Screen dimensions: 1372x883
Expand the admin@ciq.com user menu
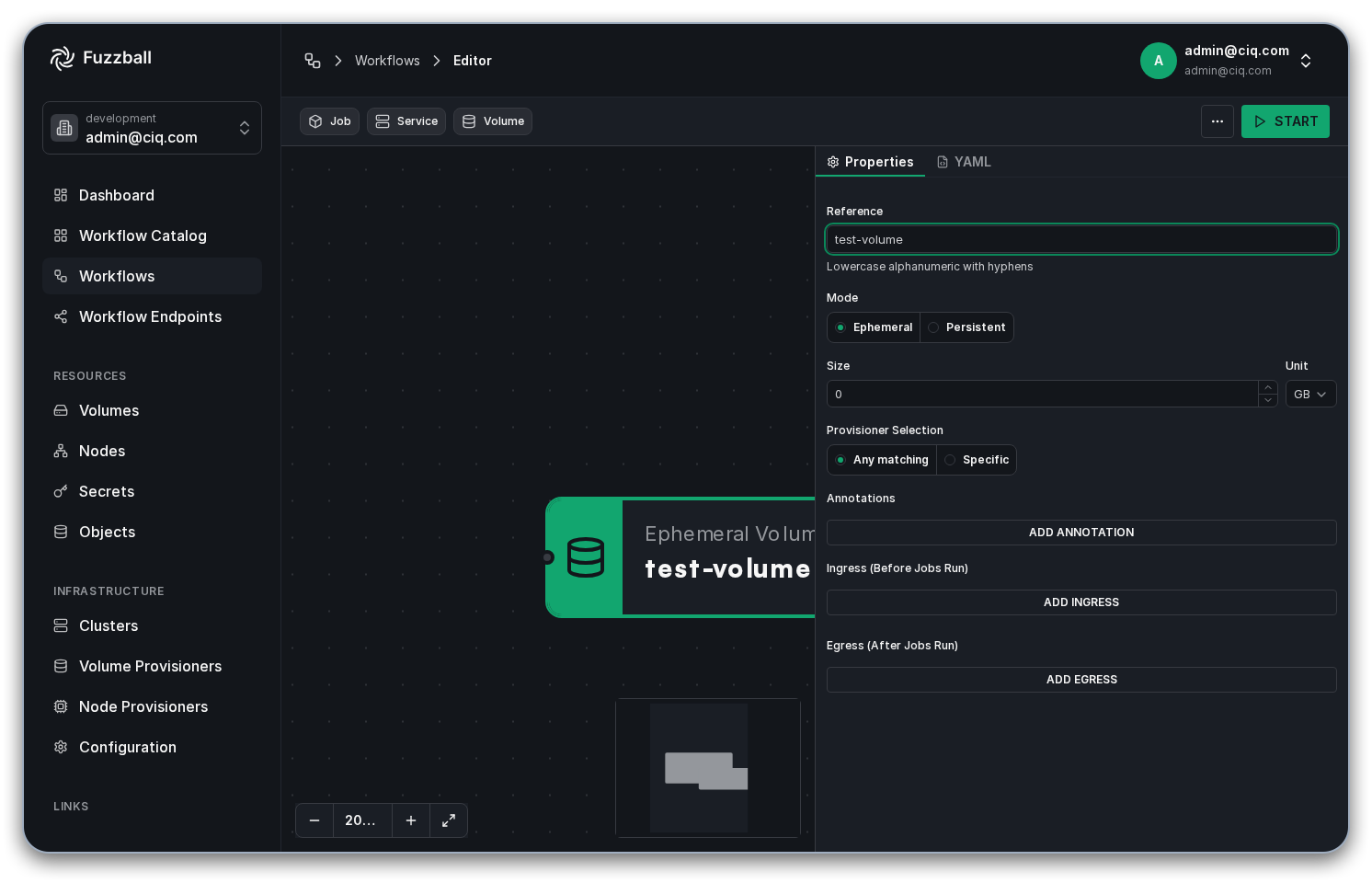(1228, 61)
